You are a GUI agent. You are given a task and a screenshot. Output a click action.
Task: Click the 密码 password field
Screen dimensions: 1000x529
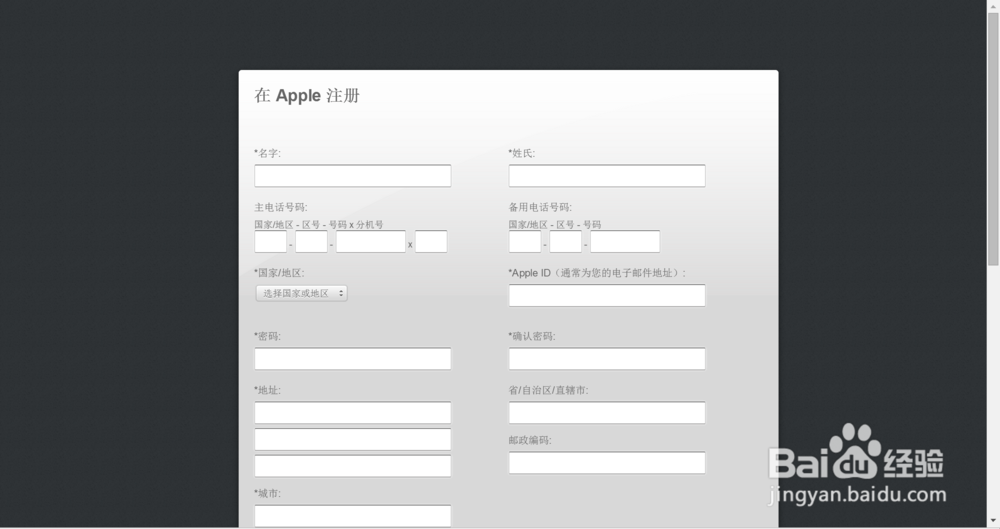click(x=353, y=359)
